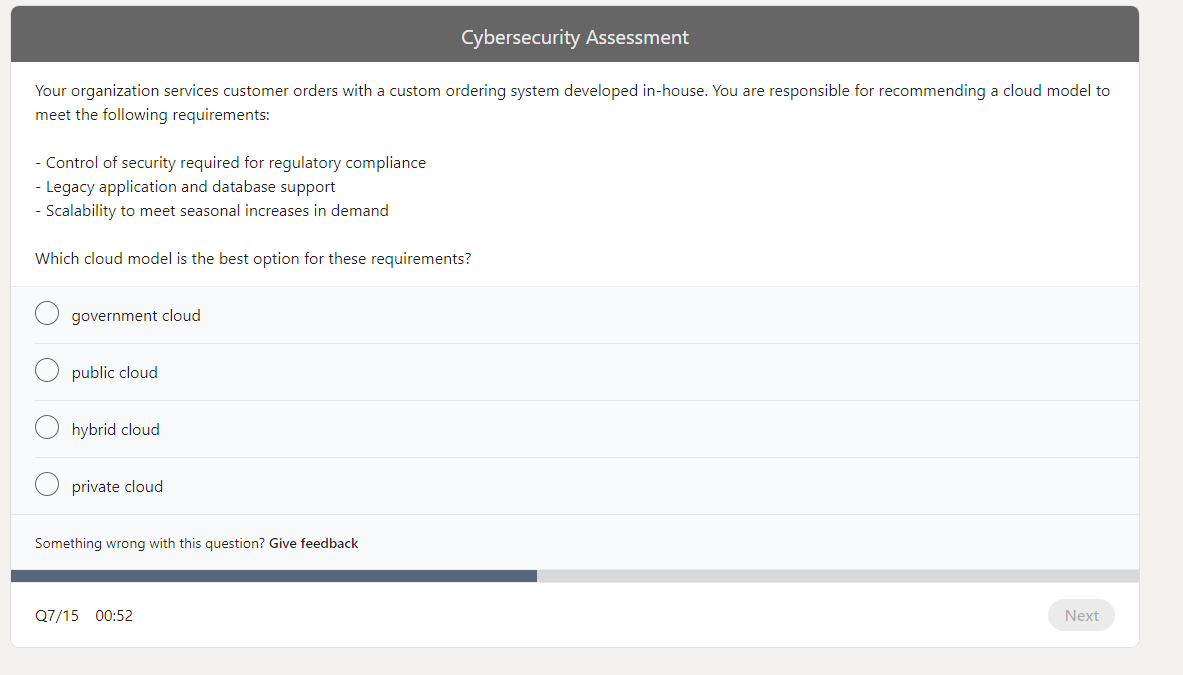Click the "private cloud" answer row
Image resolution: width=1183 pixels, height=675 pixels.
pyautogui.click(x=400, y=485)
